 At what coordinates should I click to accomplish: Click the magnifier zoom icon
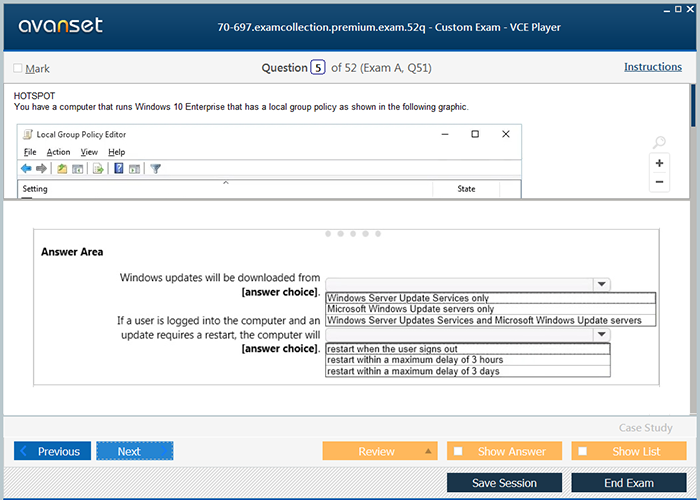[x=659, y=142]
